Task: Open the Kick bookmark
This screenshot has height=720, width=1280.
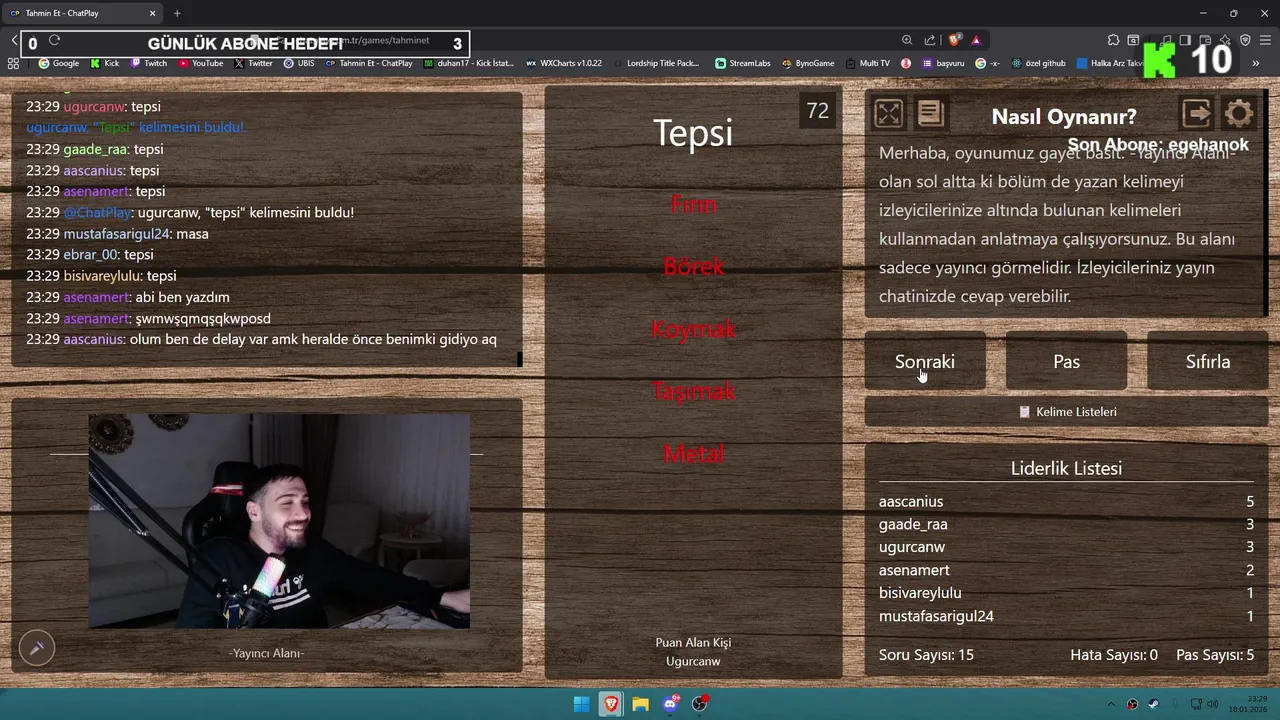Action: click(105, 63)
